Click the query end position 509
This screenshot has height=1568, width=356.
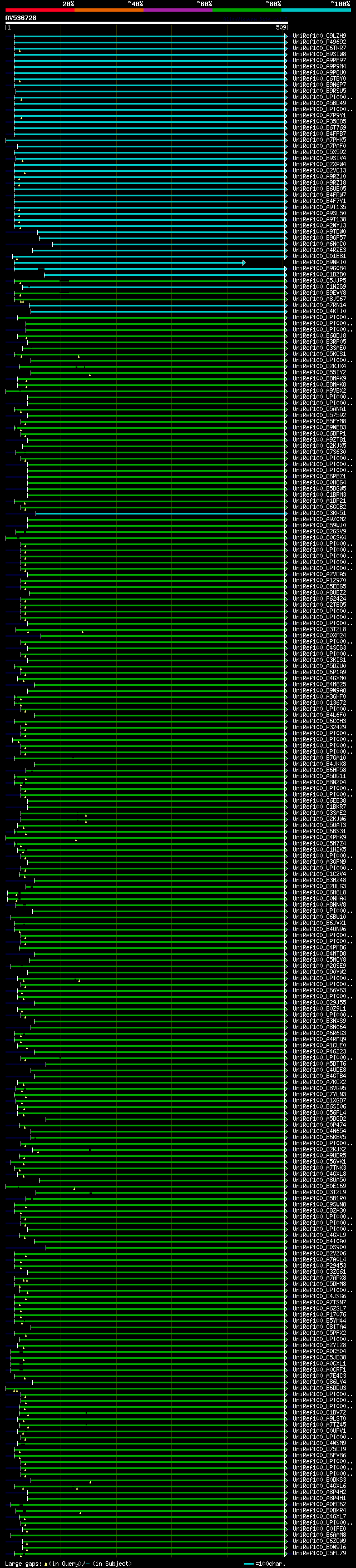[x=280, y=27]
